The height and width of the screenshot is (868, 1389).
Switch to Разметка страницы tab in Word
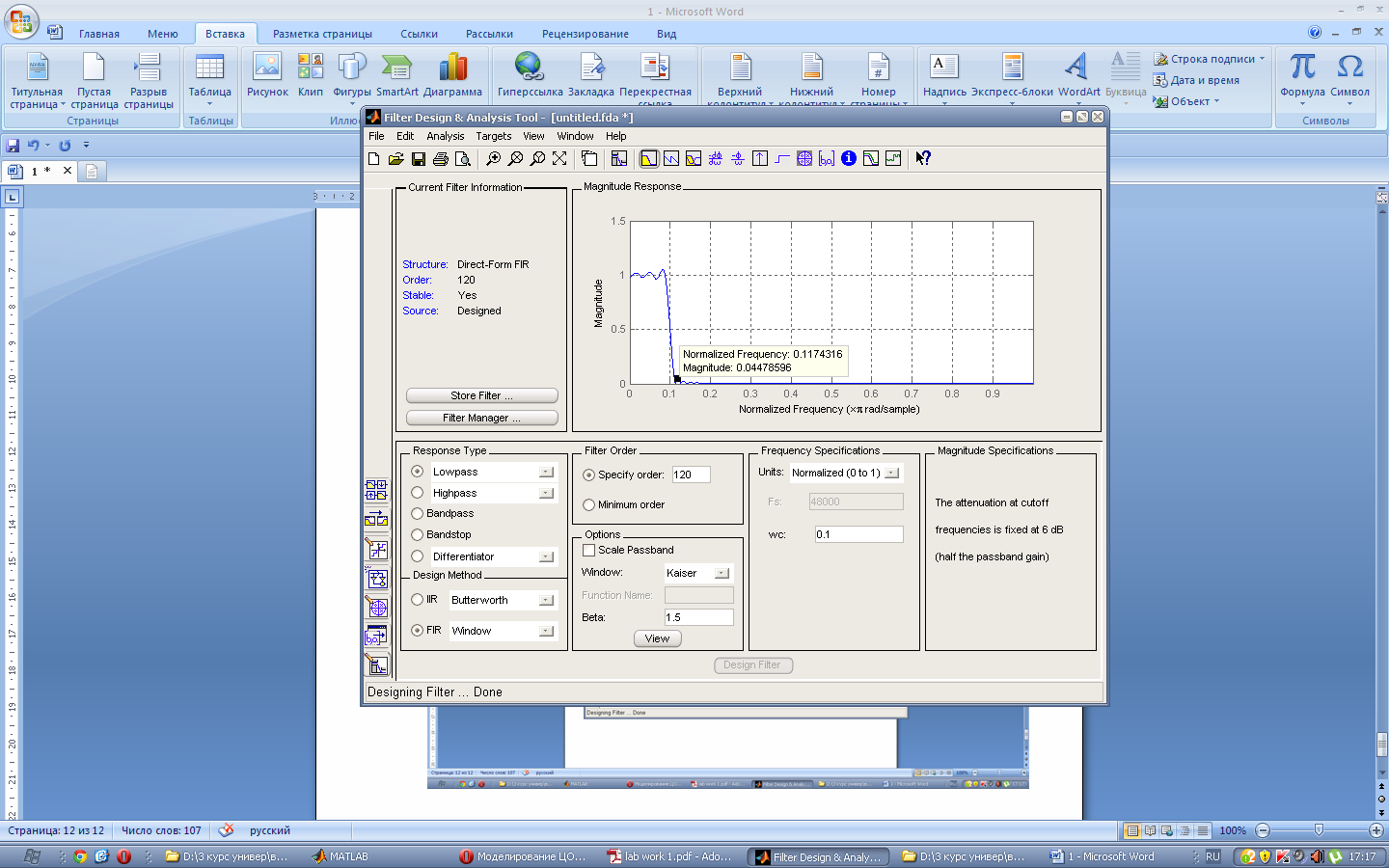click(322, 34)
